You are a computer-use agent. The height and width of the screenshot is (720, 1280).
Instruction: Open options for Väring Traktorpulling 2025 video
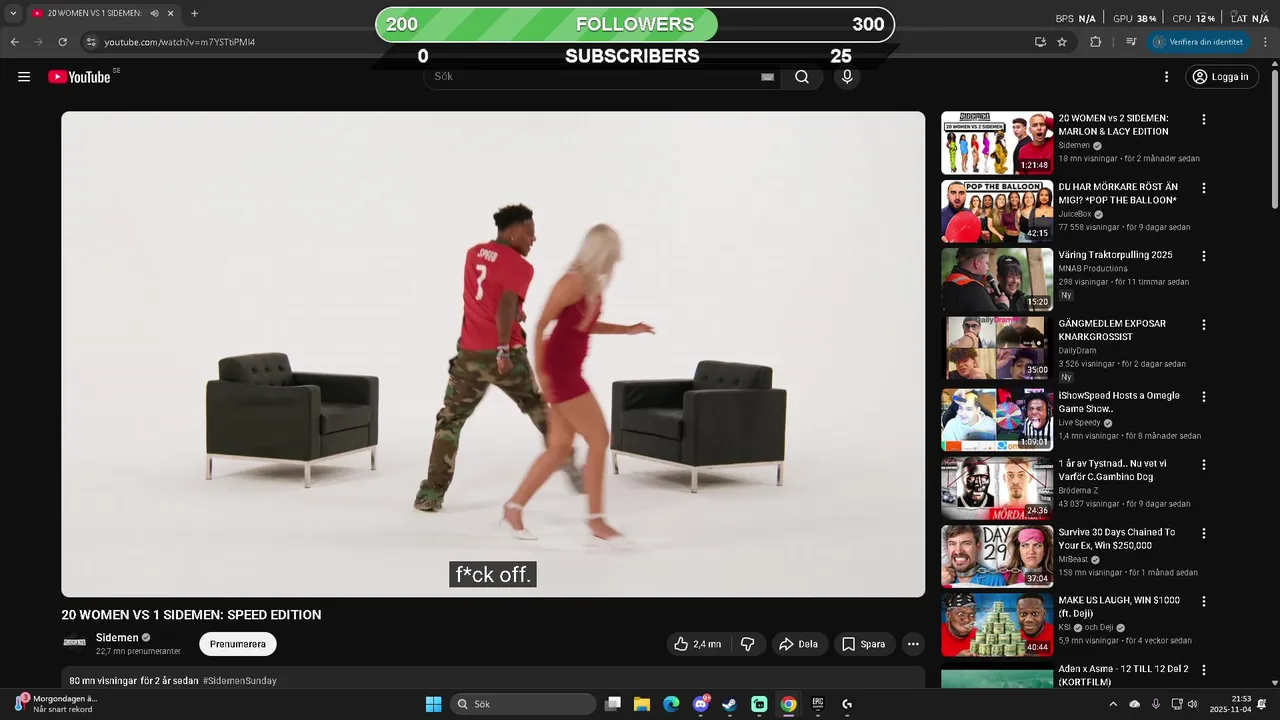1204,256
